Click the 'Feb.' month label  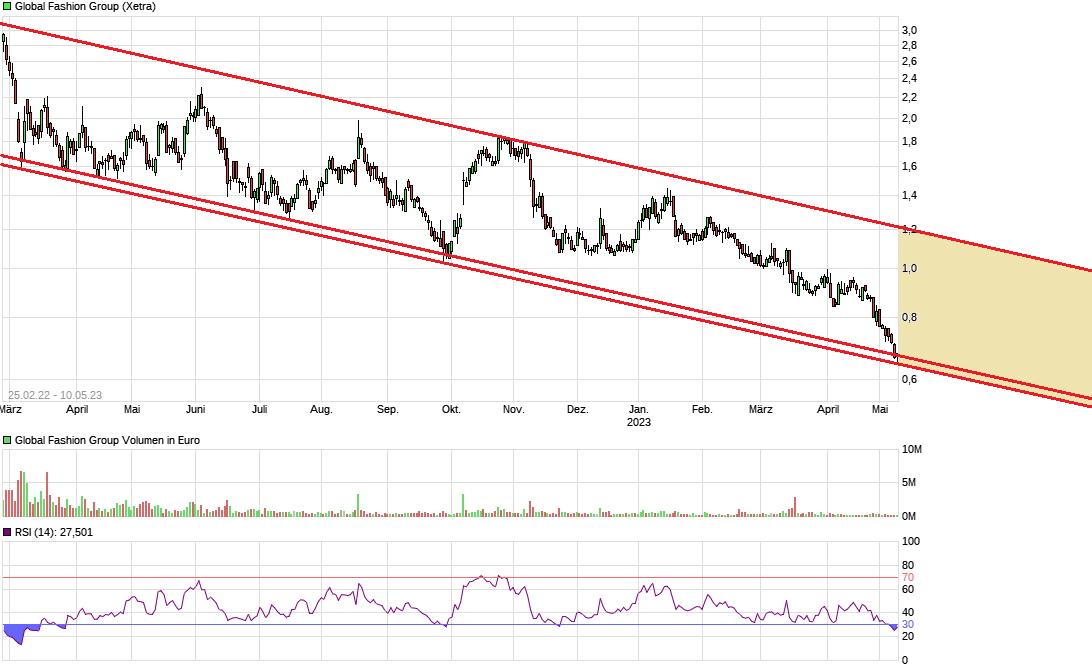[x=702, y=410]
